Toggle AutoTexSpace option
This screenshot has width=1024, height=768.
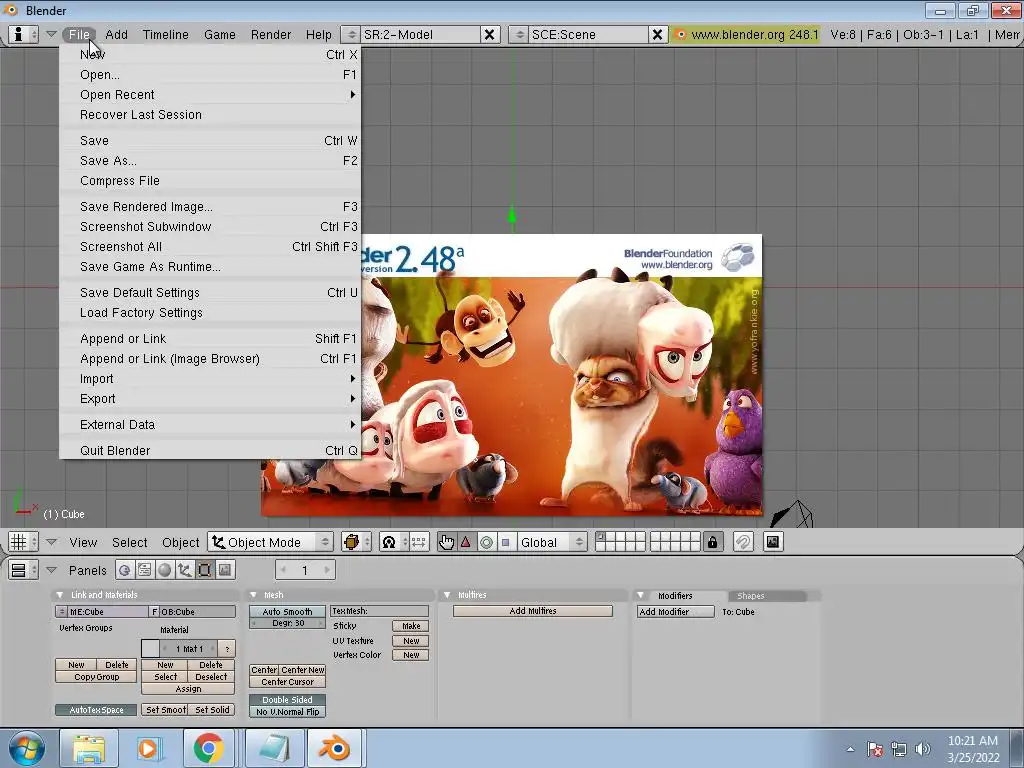pyautogui.click(x=96, y=710)
